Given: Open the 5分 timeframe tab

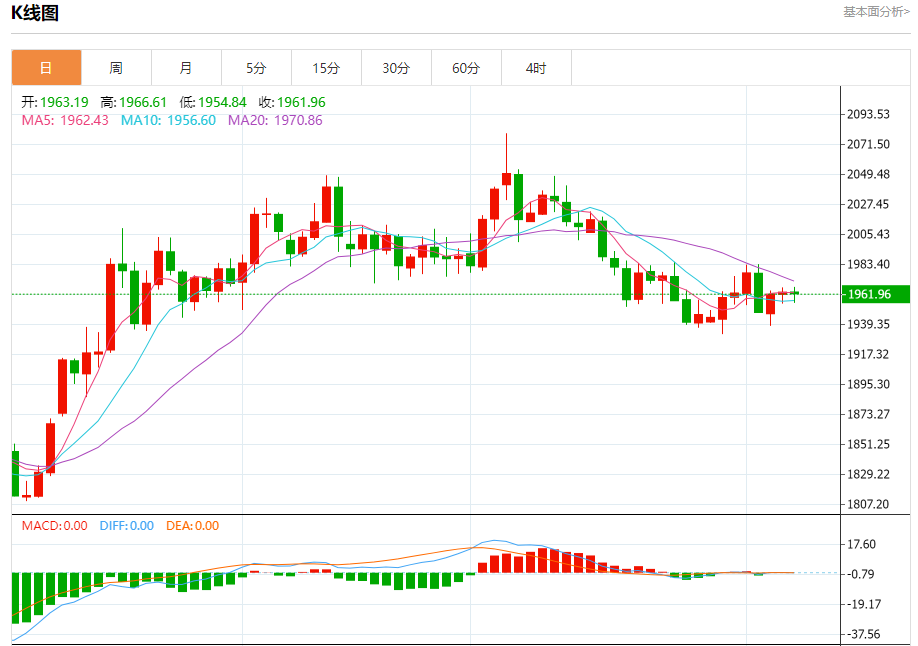Looking at the screenshot, I should click(256, 68).
